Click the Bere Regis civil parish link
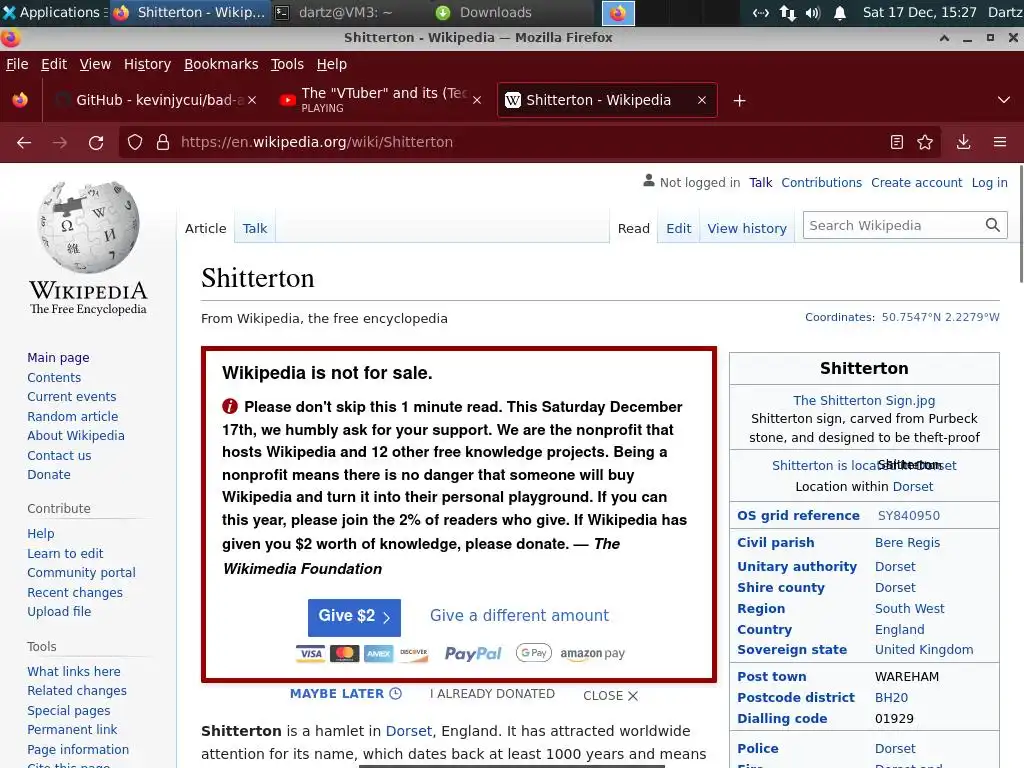This screenshot has height=768, width=1024. click(907, 543)
